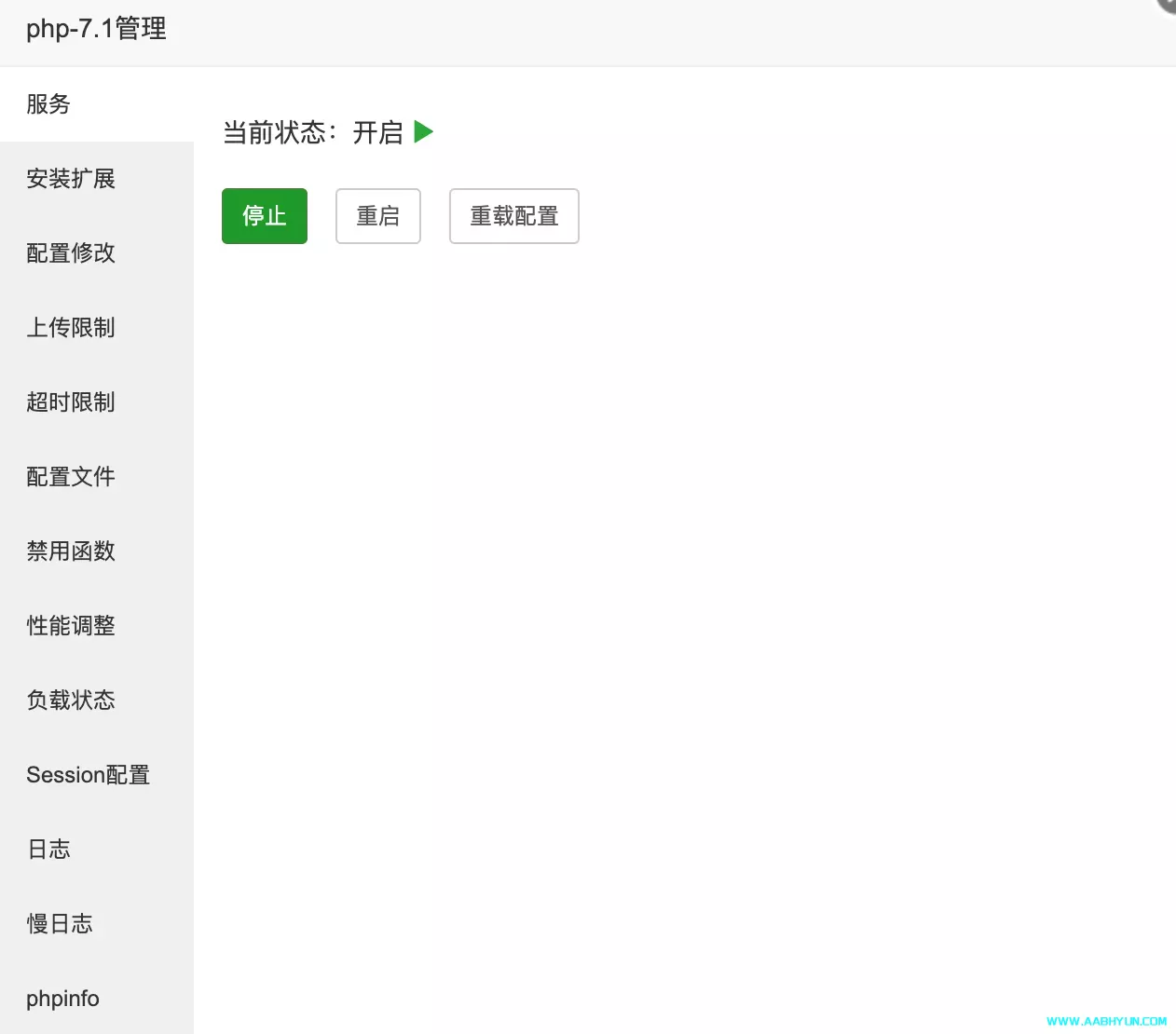
Task: Select 上传限制 in the sidebar
Action: (x=71, y=328)
